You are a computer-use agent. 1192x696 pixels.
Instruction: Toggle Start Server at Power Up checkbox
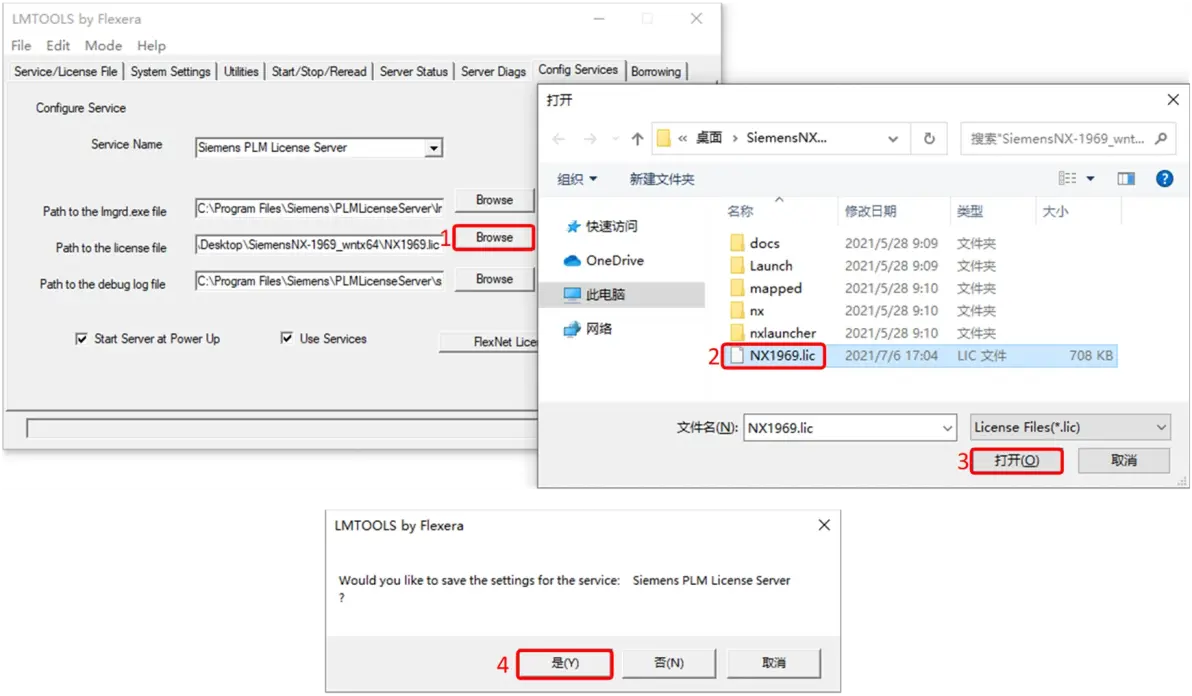pos(81,338)
